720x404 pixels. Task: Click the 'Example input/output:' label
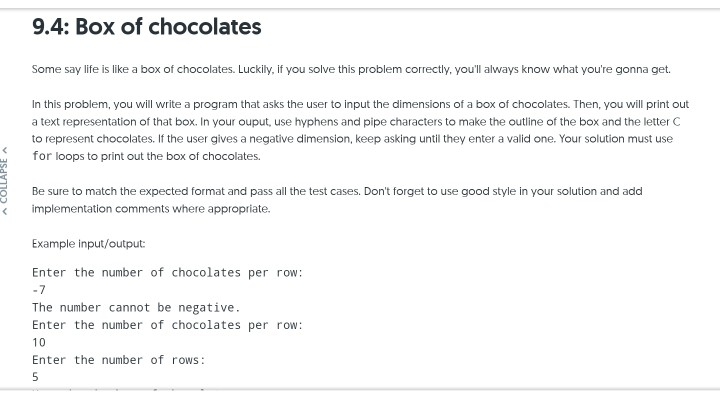[89, 244]
